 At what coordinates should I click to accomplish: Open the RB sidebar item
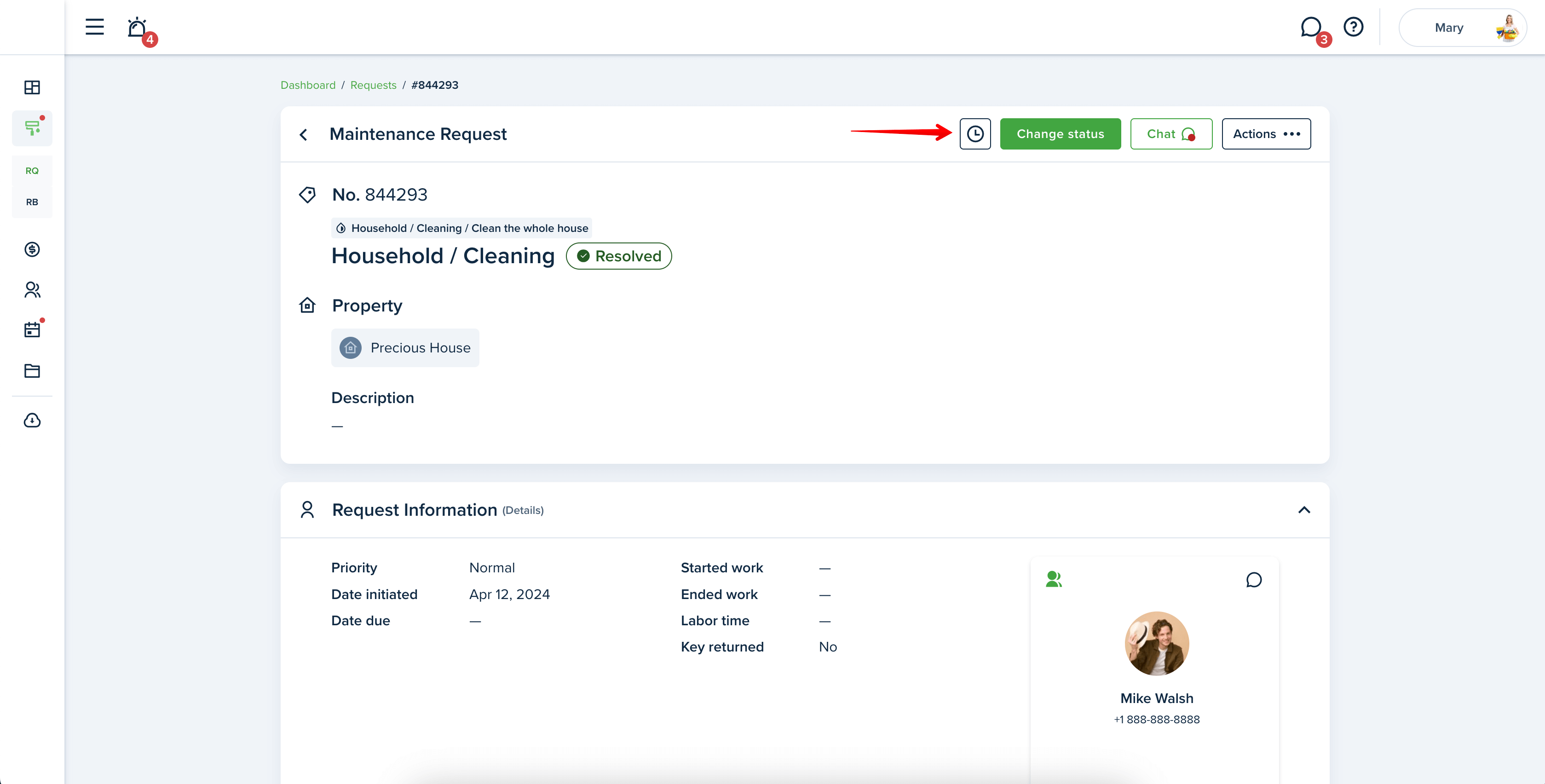tap(32, 202)
